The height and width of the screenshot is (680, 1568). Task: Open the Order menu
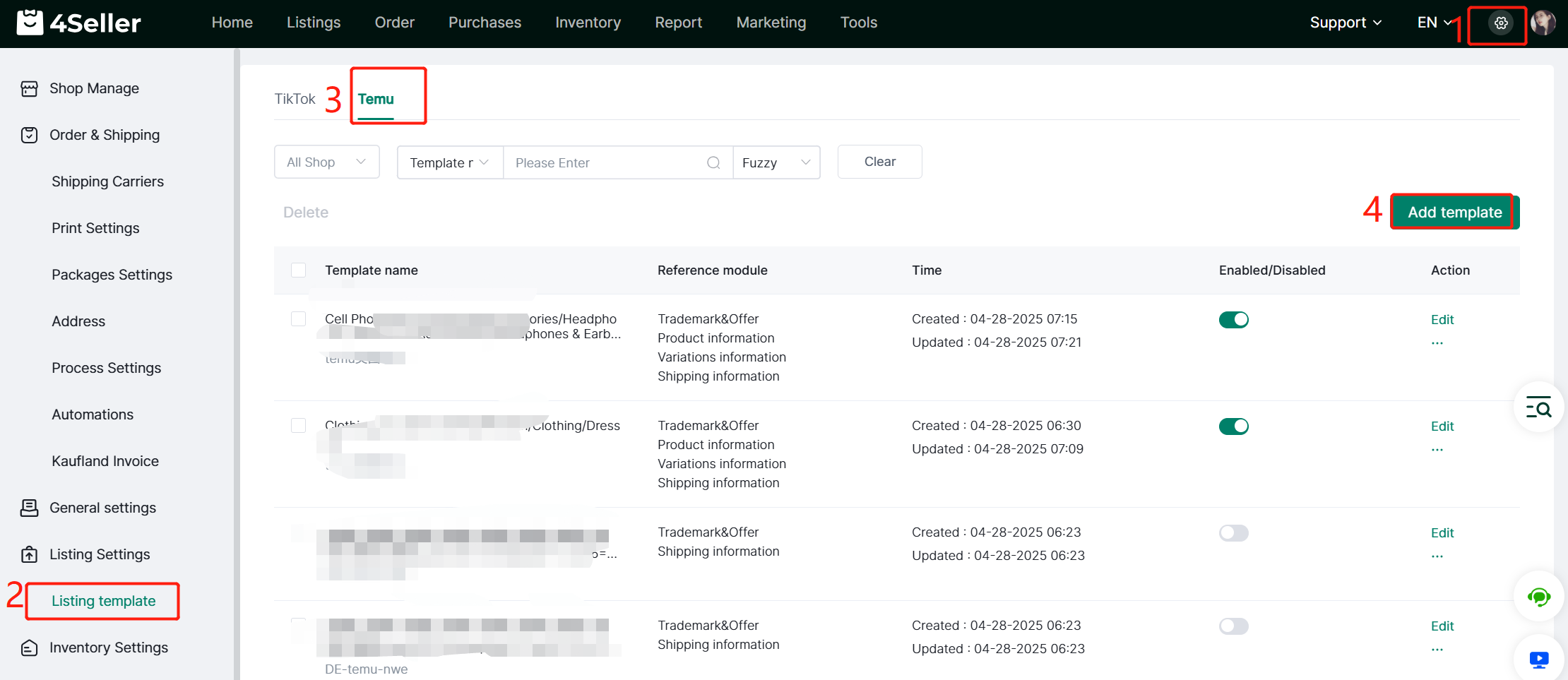tap(395, 23)
